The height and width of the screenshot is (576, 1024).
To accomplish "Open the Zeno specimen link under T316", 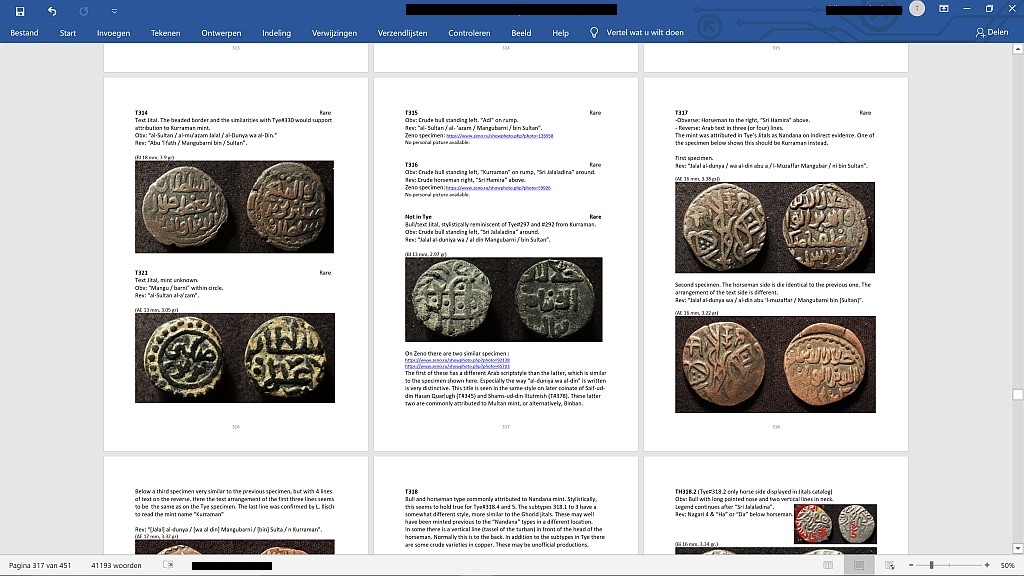I will (x=498, y=188).
